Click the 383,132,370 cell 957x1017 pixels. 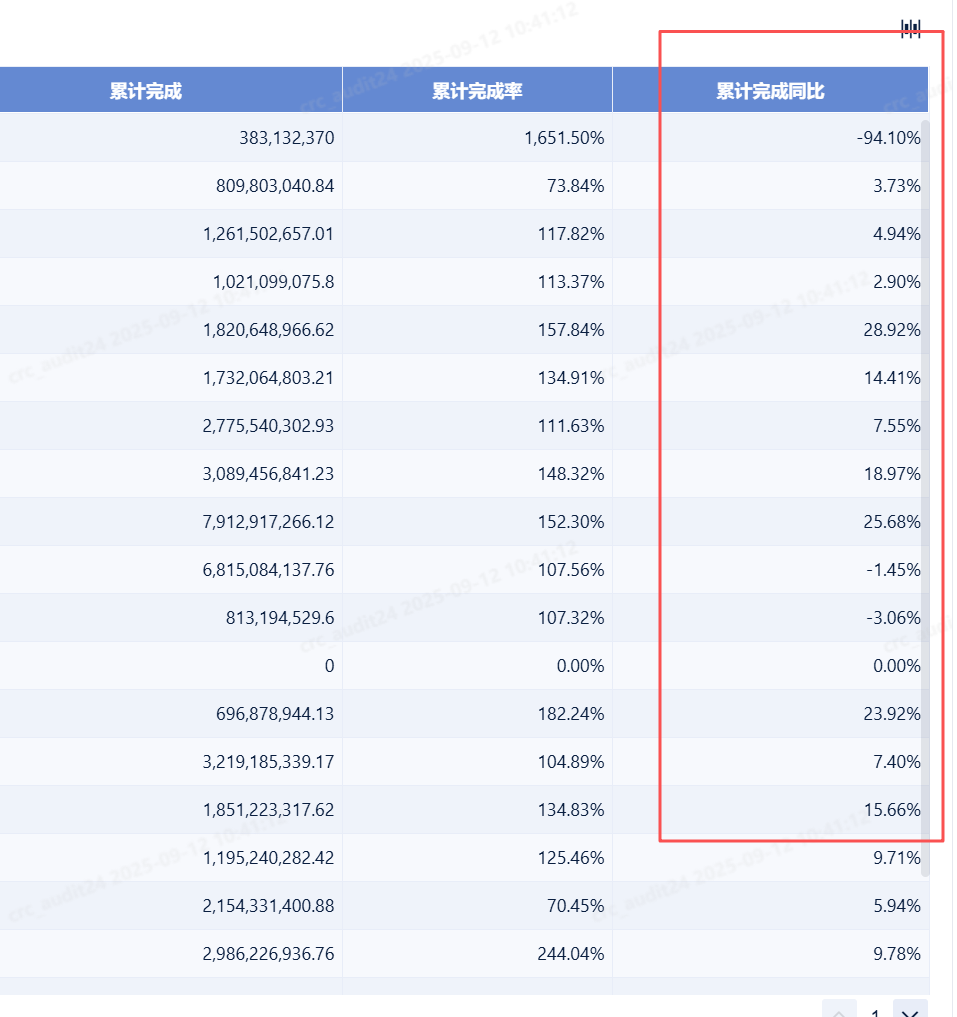[x=273, y=138]
